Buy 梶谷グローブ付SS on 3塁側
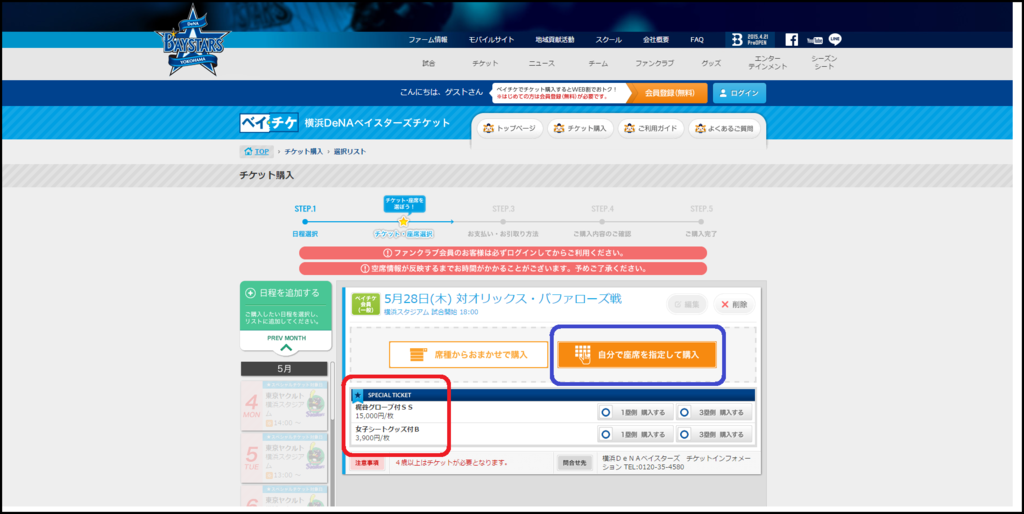 [714, 412]
